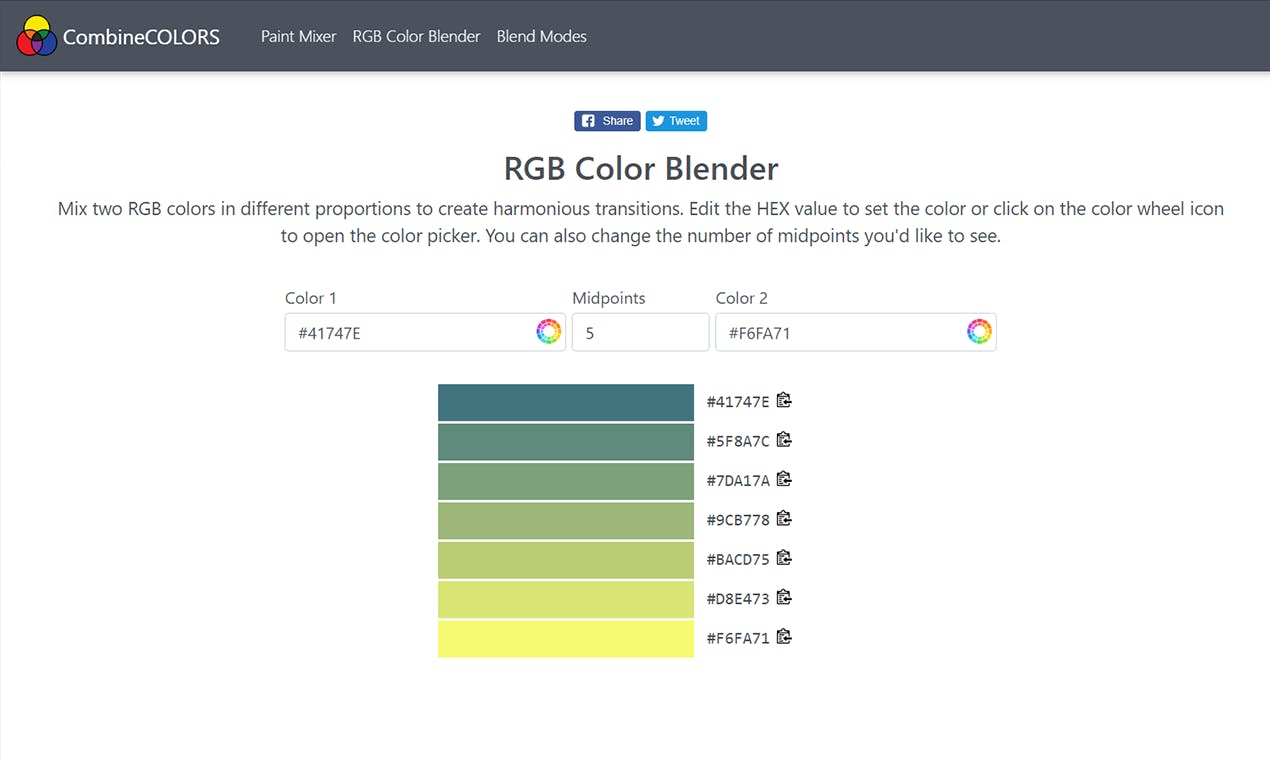Select the #D8E473 pale lime swatch

[566, 599]
